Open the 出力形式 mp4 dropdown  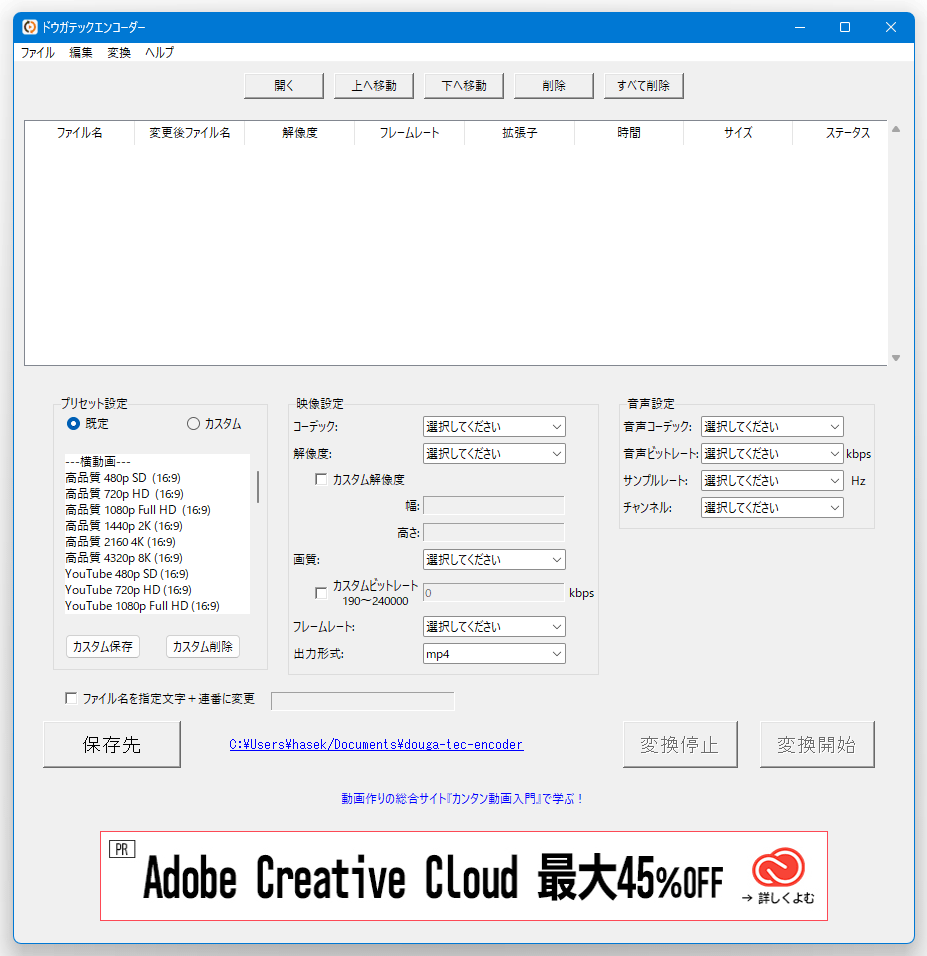coord(494,654)
